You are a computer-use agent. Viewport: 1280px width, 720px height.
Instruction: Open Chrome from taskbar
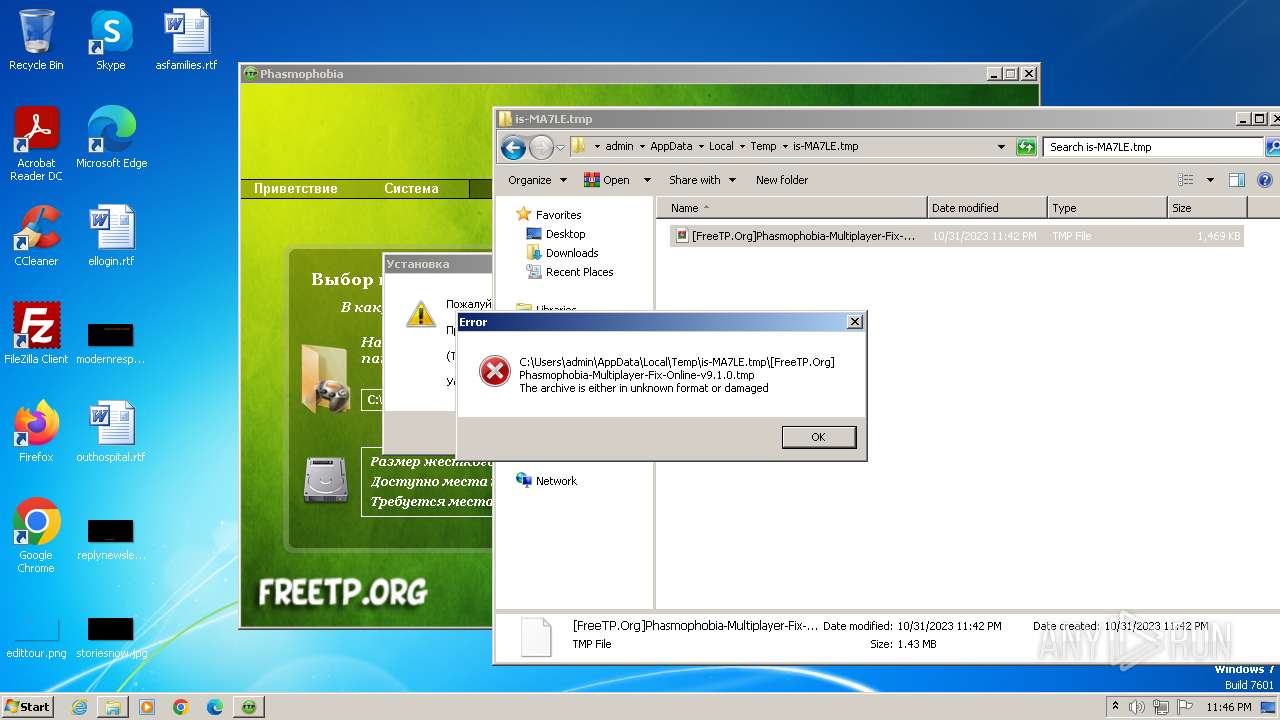click(181, 707)
